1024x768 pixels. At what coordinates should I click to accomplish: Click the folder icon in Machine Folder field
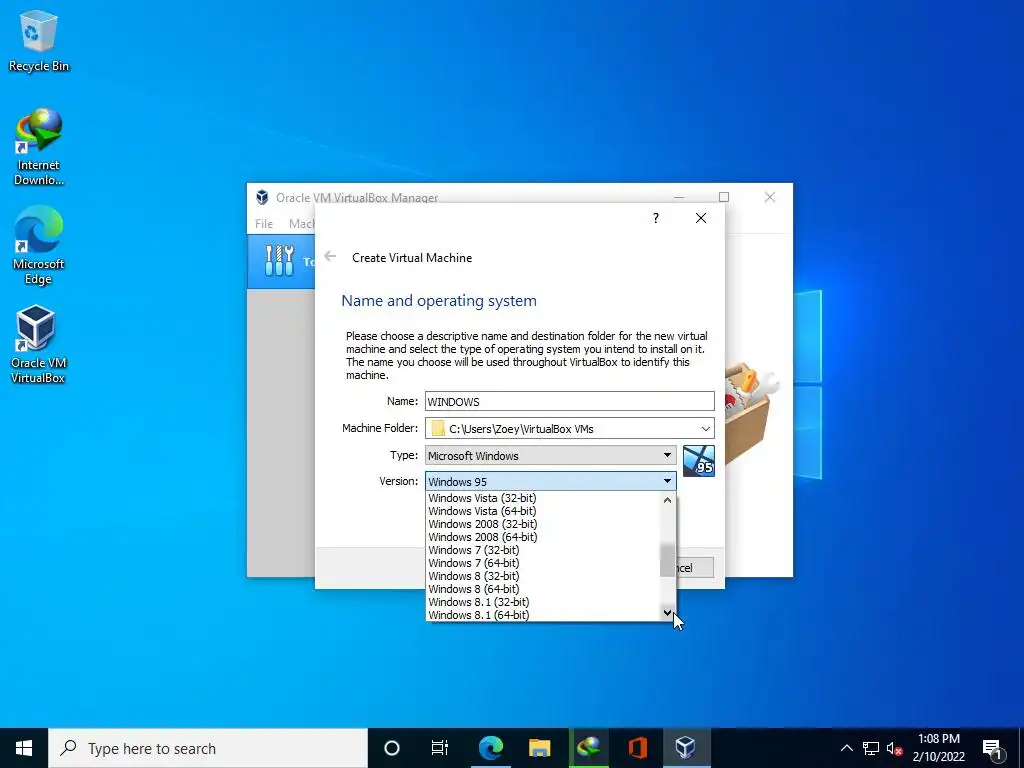coord(438,428)
